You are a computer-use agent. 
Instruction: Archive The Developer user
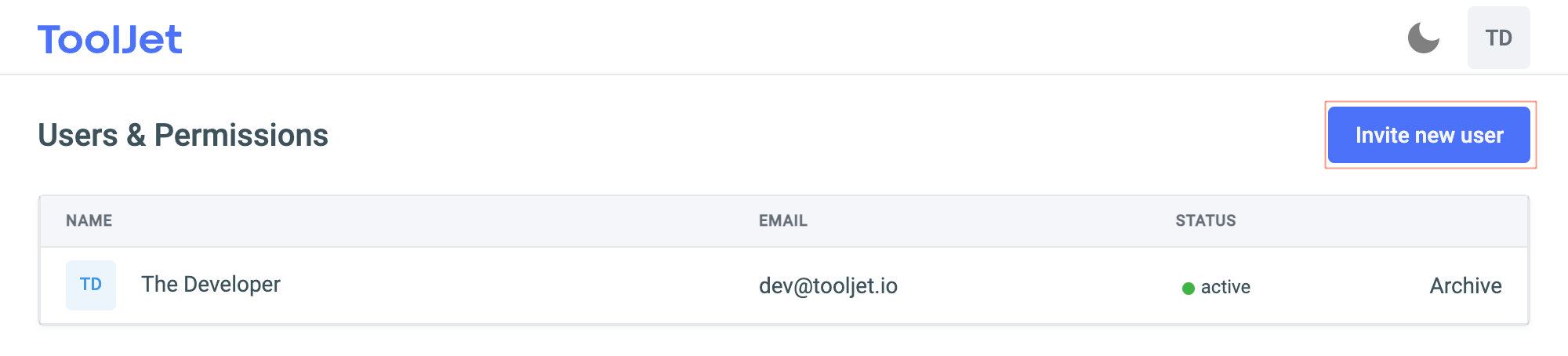pos(1465,285)
